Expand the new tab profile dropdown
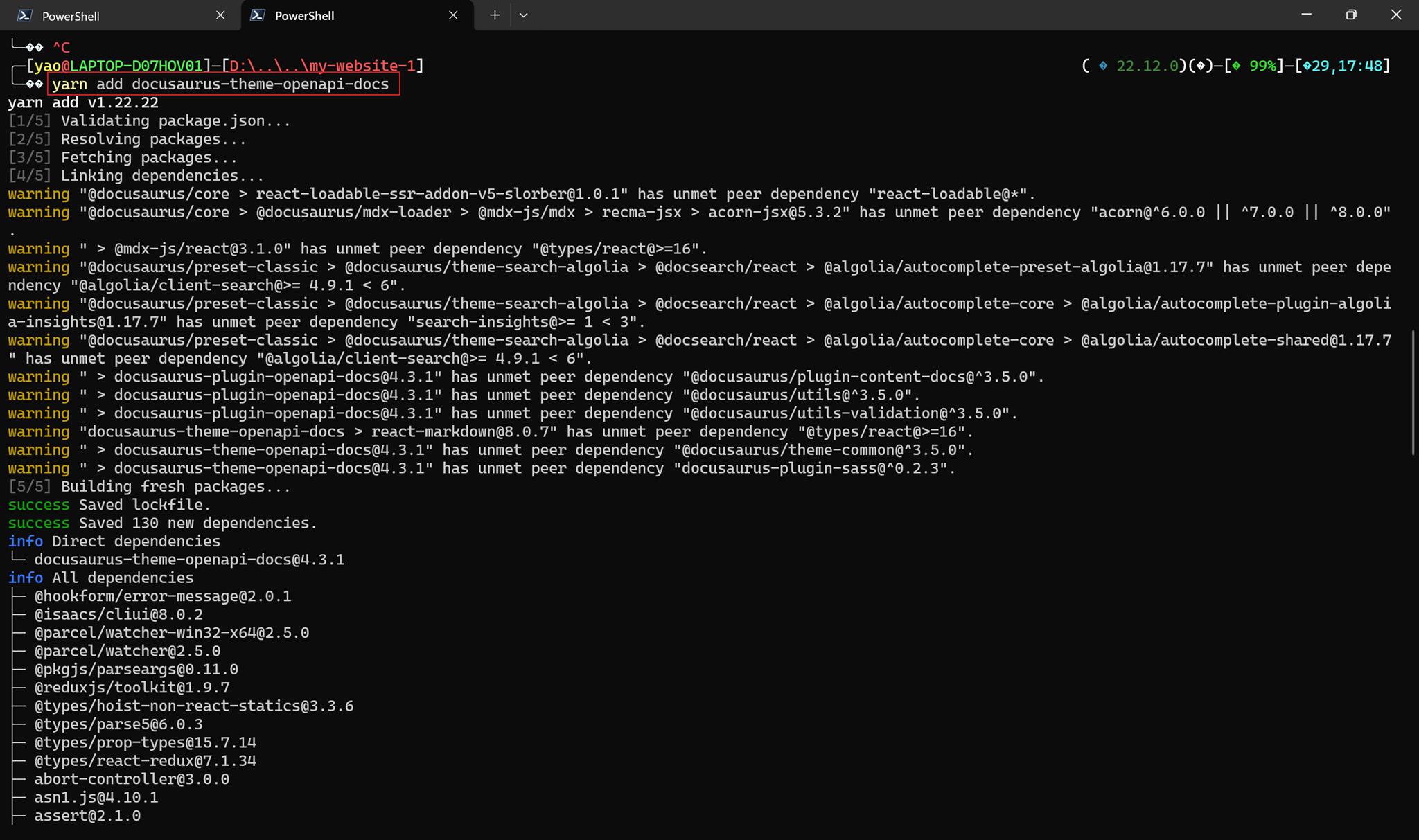 [x=524, y=15]
